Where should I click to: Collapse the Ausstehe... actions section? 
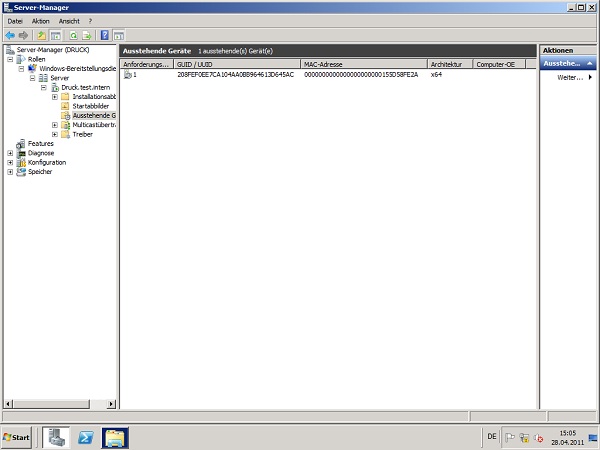(590, 64)
